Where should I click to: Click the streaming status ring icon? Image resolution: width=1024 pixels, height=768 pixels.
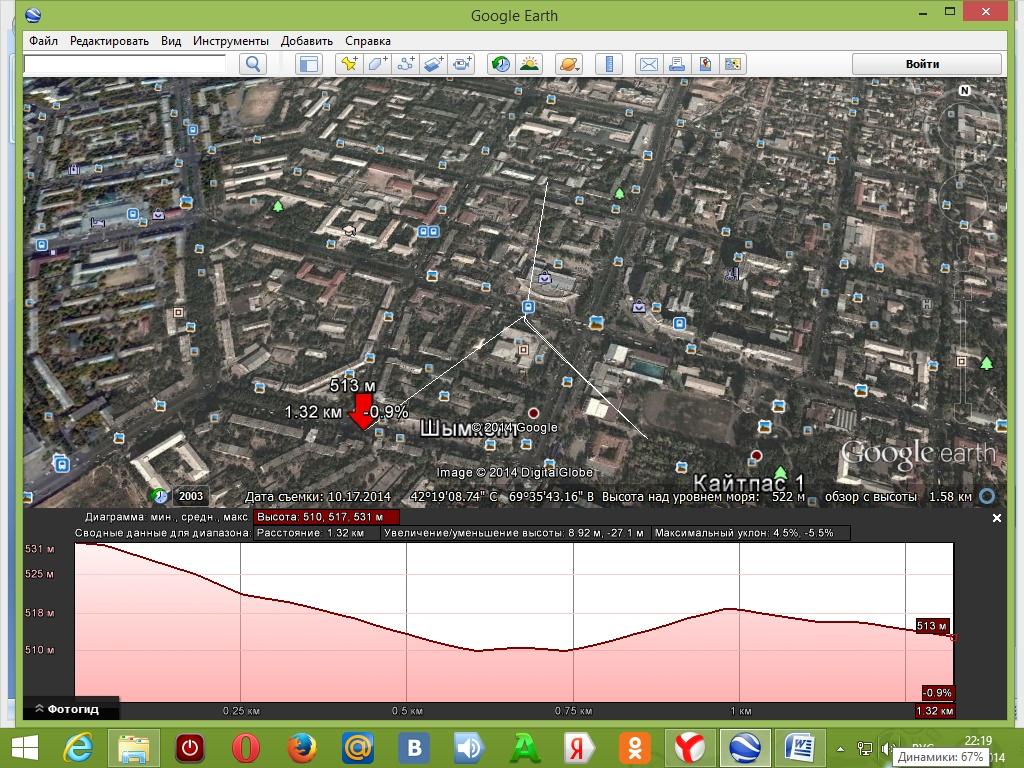tap(987, 496)
